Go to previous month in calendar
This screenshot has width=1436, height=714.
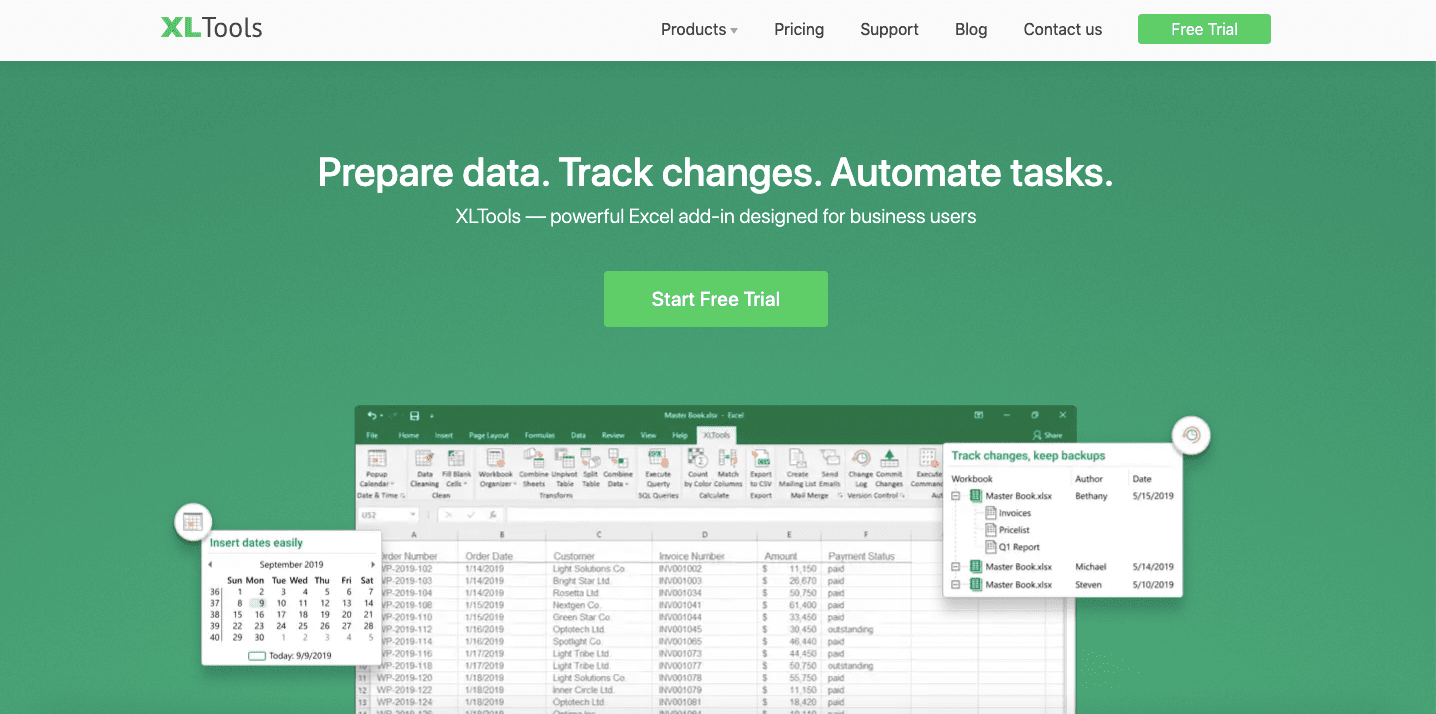210,565
